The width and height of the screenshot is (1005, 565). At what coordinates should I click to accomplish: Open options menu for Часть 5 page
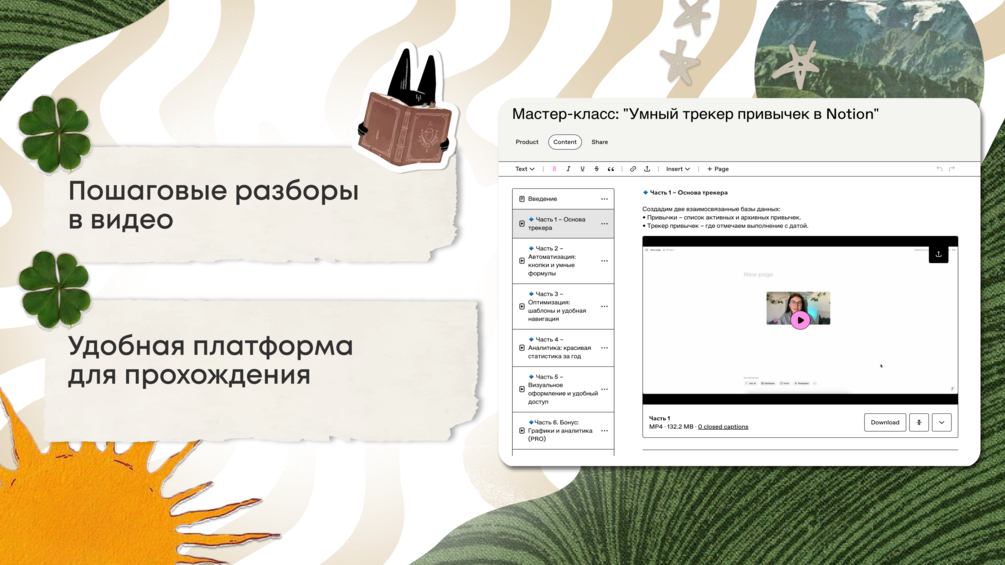[604, 389]
